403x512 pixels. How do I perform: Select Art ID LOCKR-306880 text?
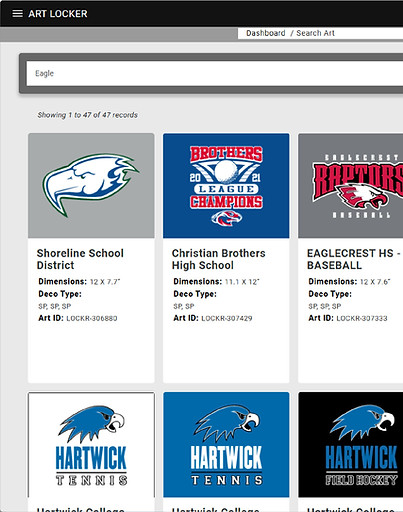tap(92, 318)
